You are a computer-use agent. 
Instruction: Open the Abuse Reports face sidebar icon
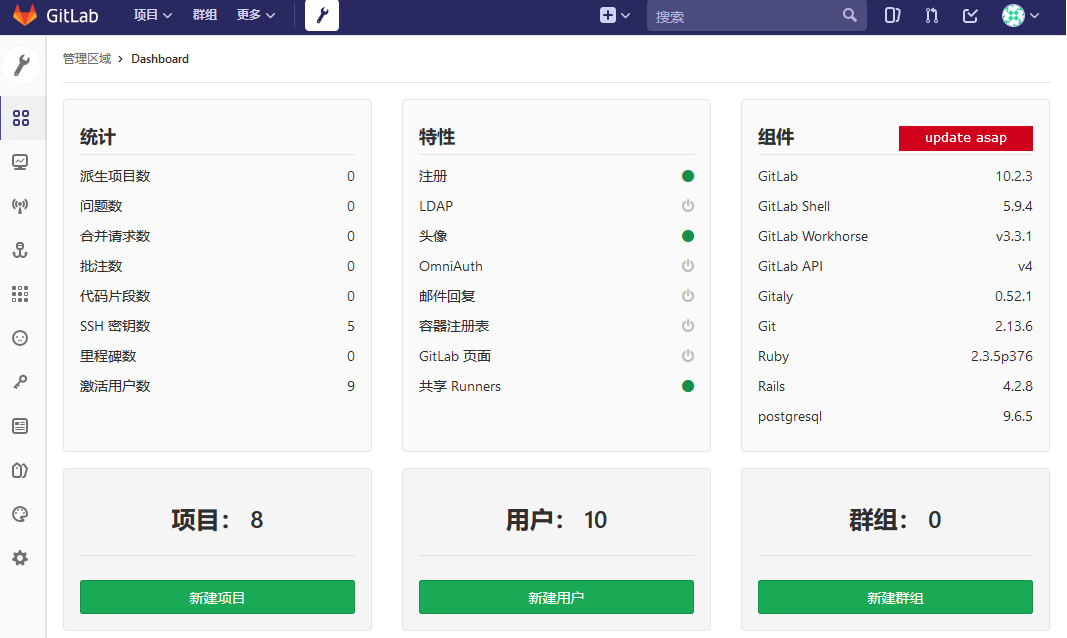coord(20,338)
